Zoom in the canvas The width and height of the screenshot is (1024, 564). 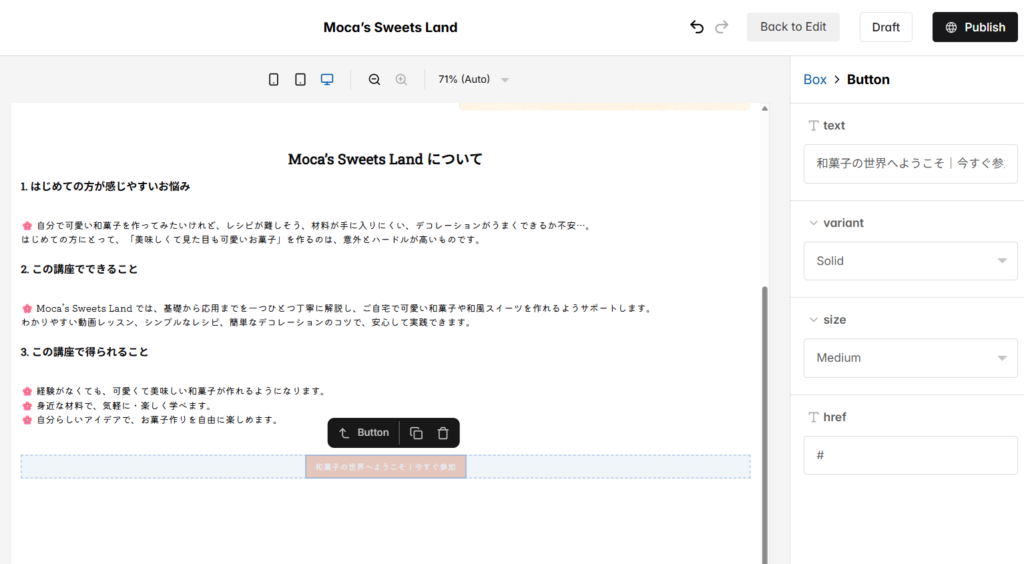click(401, 80)
